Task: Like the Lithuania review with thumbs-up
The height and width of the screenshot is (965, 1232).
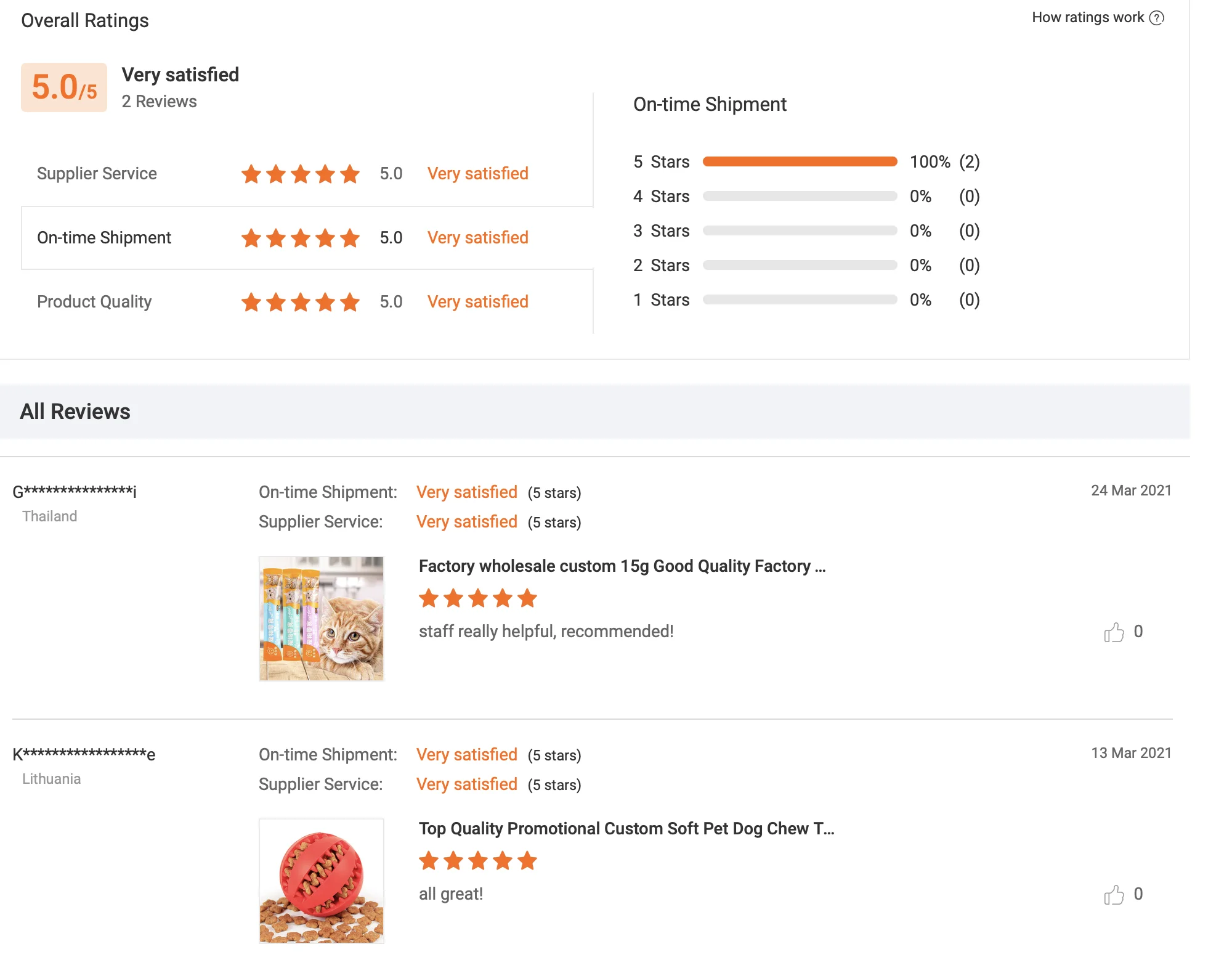Action: pos(1114,895)
